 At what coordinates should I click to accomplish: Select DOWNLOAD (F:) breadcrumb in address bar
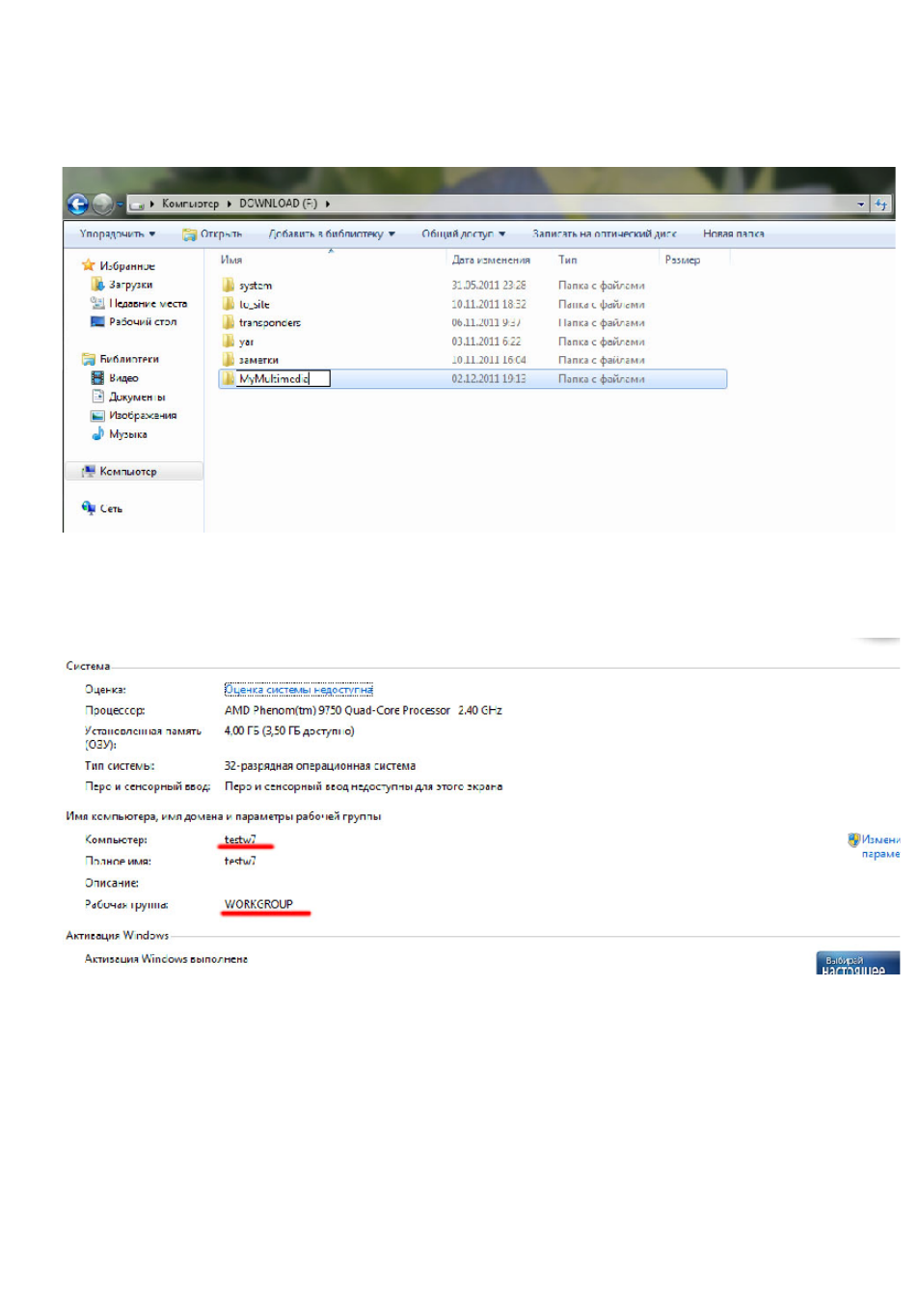[278, 204]
